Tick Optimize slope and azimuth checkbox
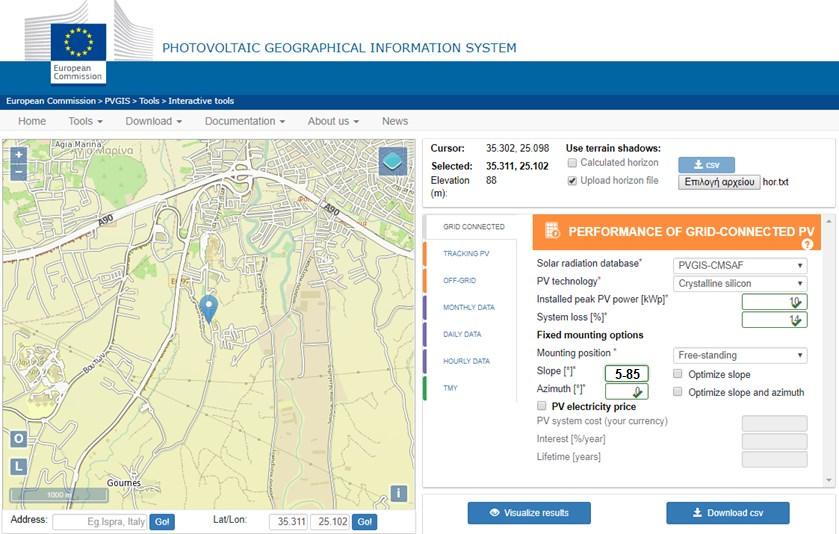Viewport: 839px width, 534px height. [x=677, y=392]
